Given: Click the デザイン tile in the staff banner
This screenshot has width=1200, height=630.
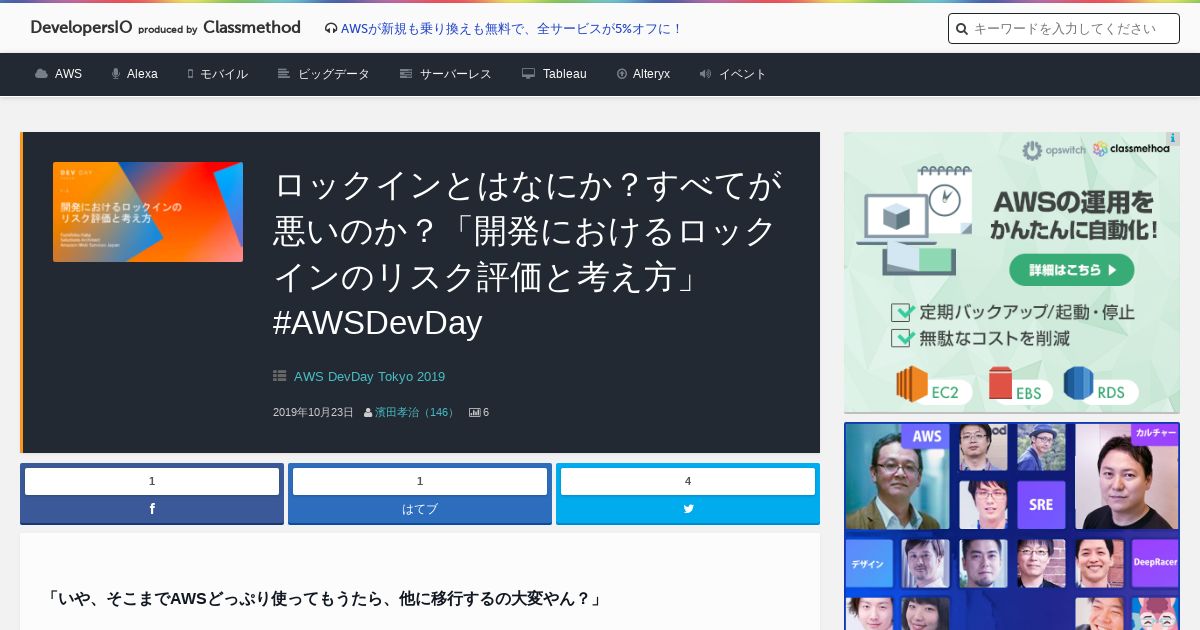Looking at the screenshot, I should click(x=868, y=564).
